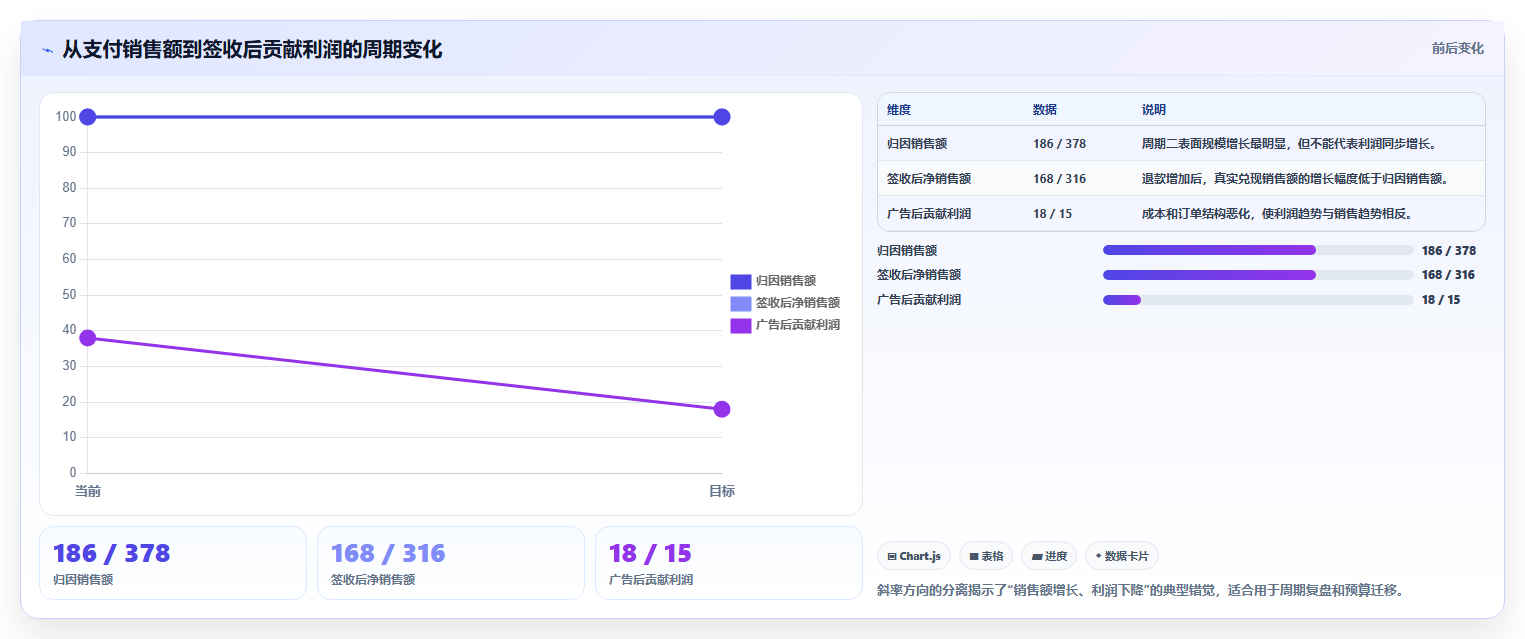This screenshot has width=1525, height=639.
Task: Click the 归因销售额 label beside progress bar
Action: 907,250
